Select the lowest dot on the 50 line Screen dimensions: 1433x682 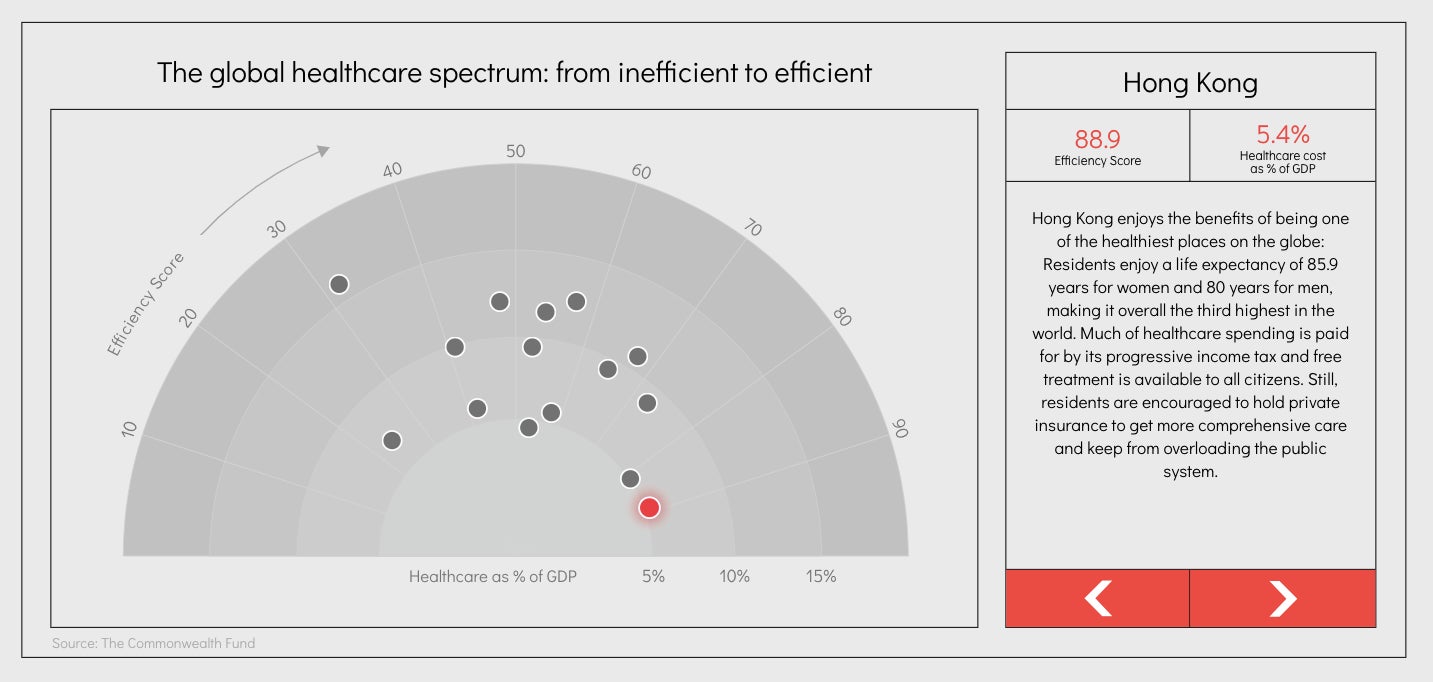[529, 427]
